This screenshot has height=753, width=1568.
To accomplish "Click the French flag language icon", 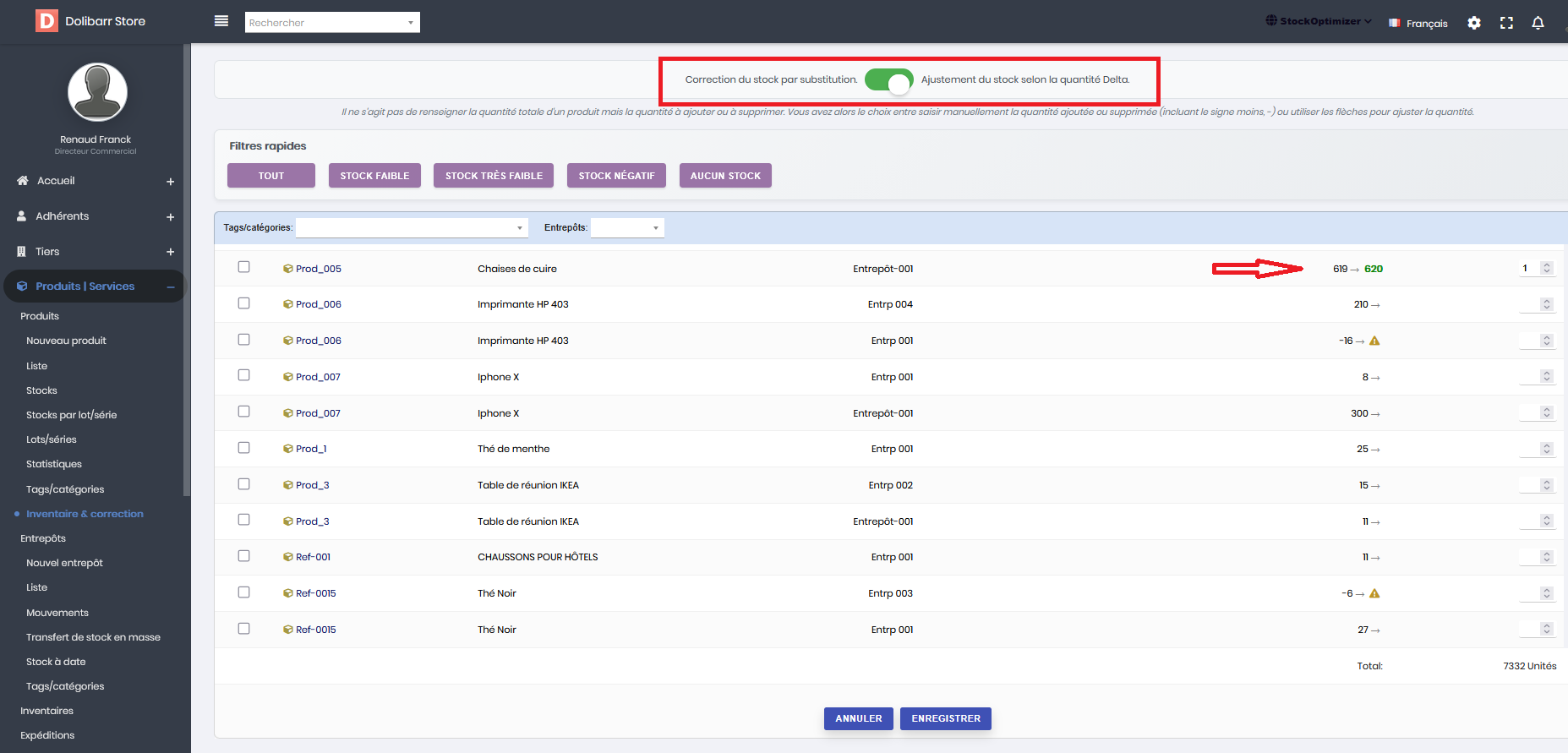I will (1395, 23).
